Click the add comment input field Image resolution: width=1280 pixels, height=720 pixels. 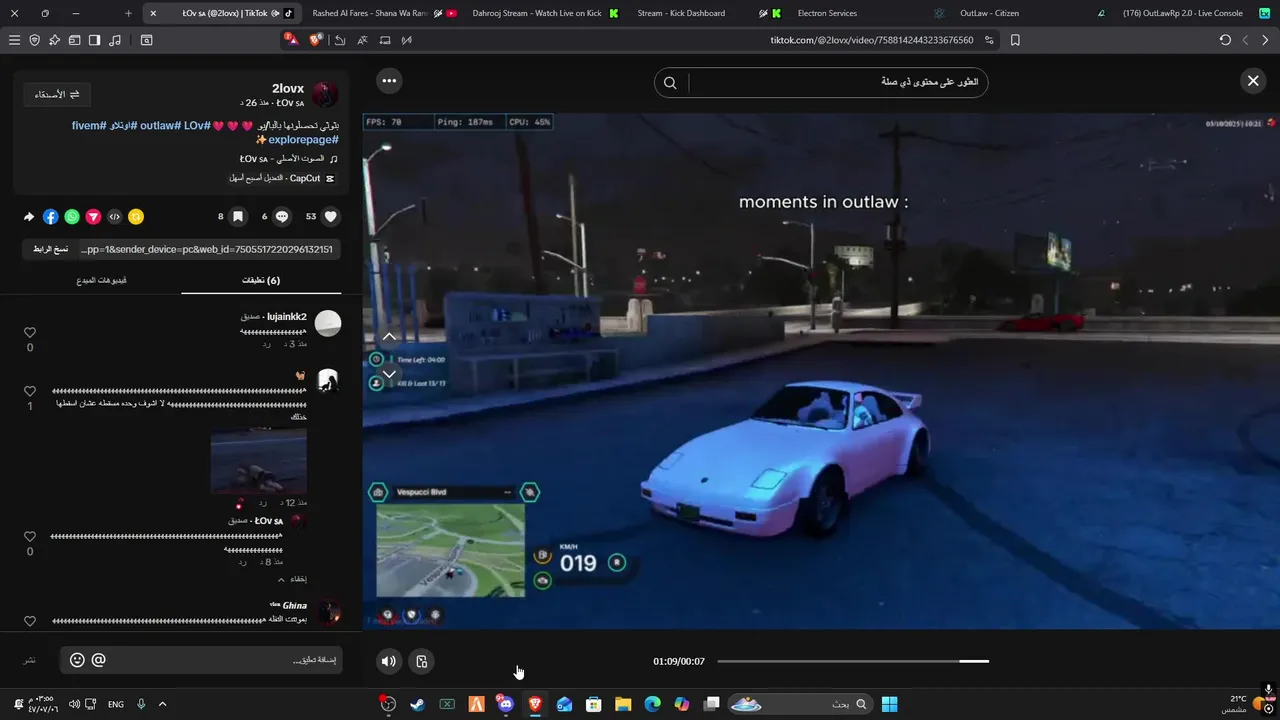201,660
